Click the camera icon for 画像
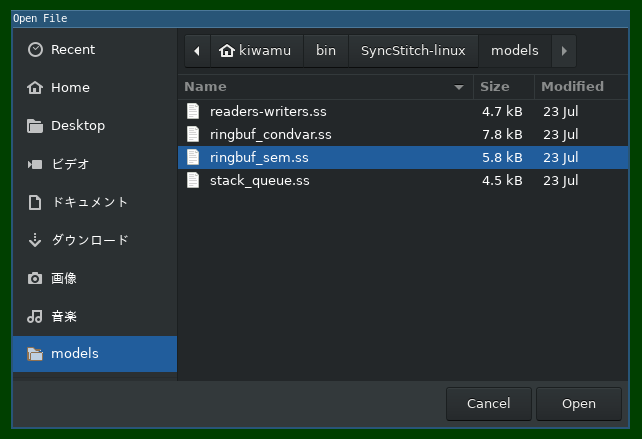642x439 pixels. tap(36, 278)
